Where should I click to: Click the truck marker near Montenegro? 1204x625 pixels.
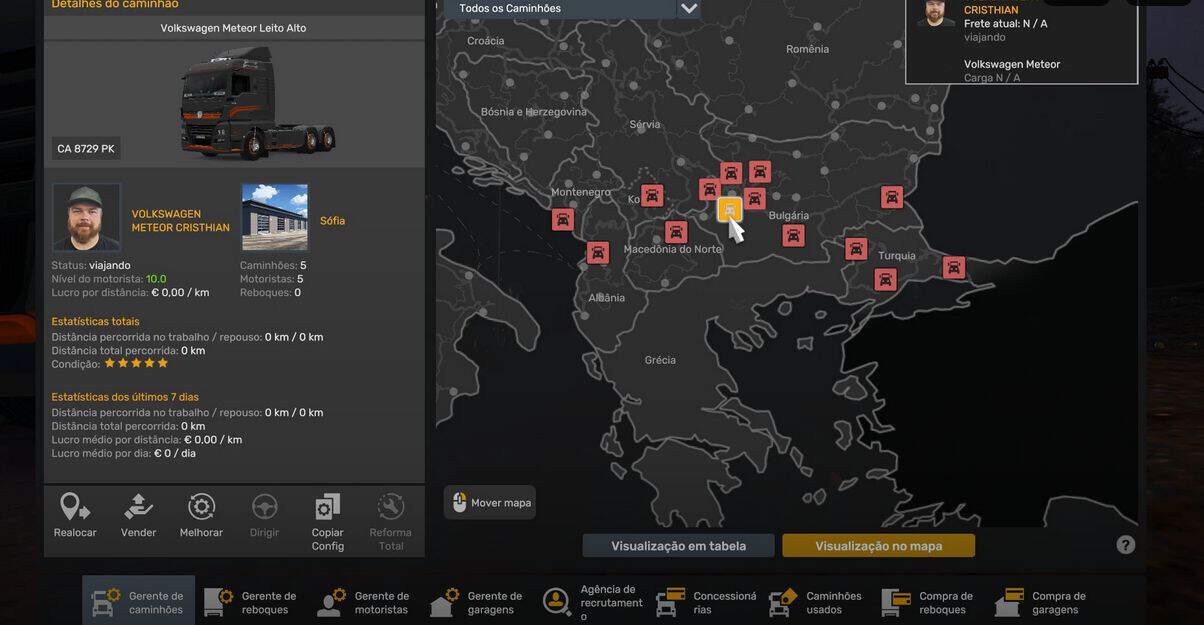point(563,219)
